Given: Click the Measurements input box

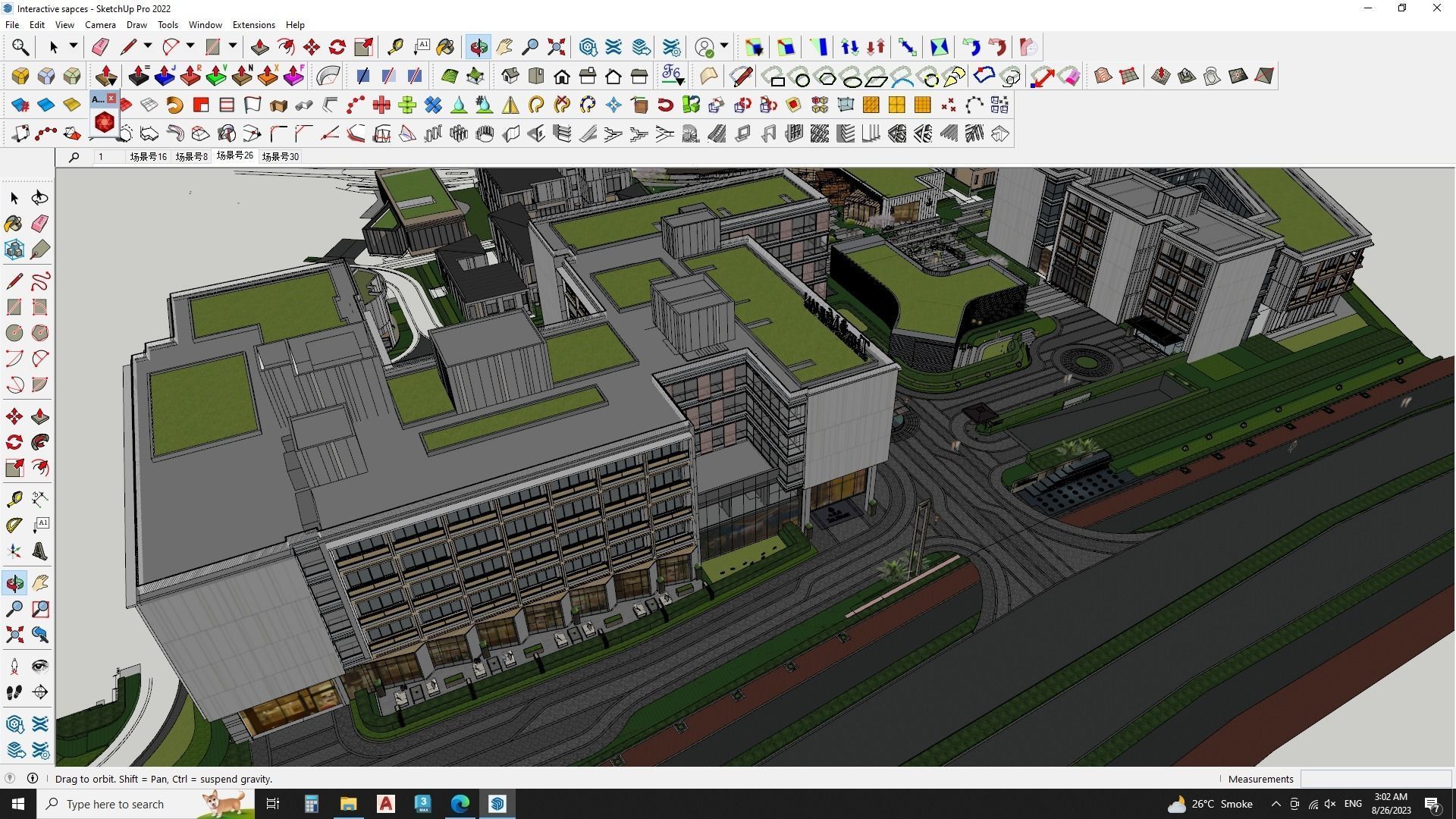Looking at the screenshot, I should (1376, 779).
